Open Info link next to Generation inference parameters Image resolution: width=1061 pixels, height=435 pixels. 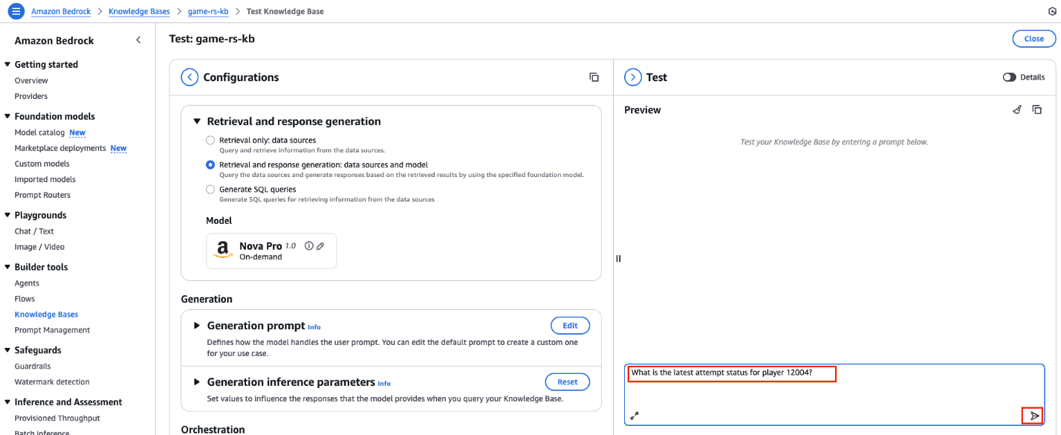click(384, 383)
